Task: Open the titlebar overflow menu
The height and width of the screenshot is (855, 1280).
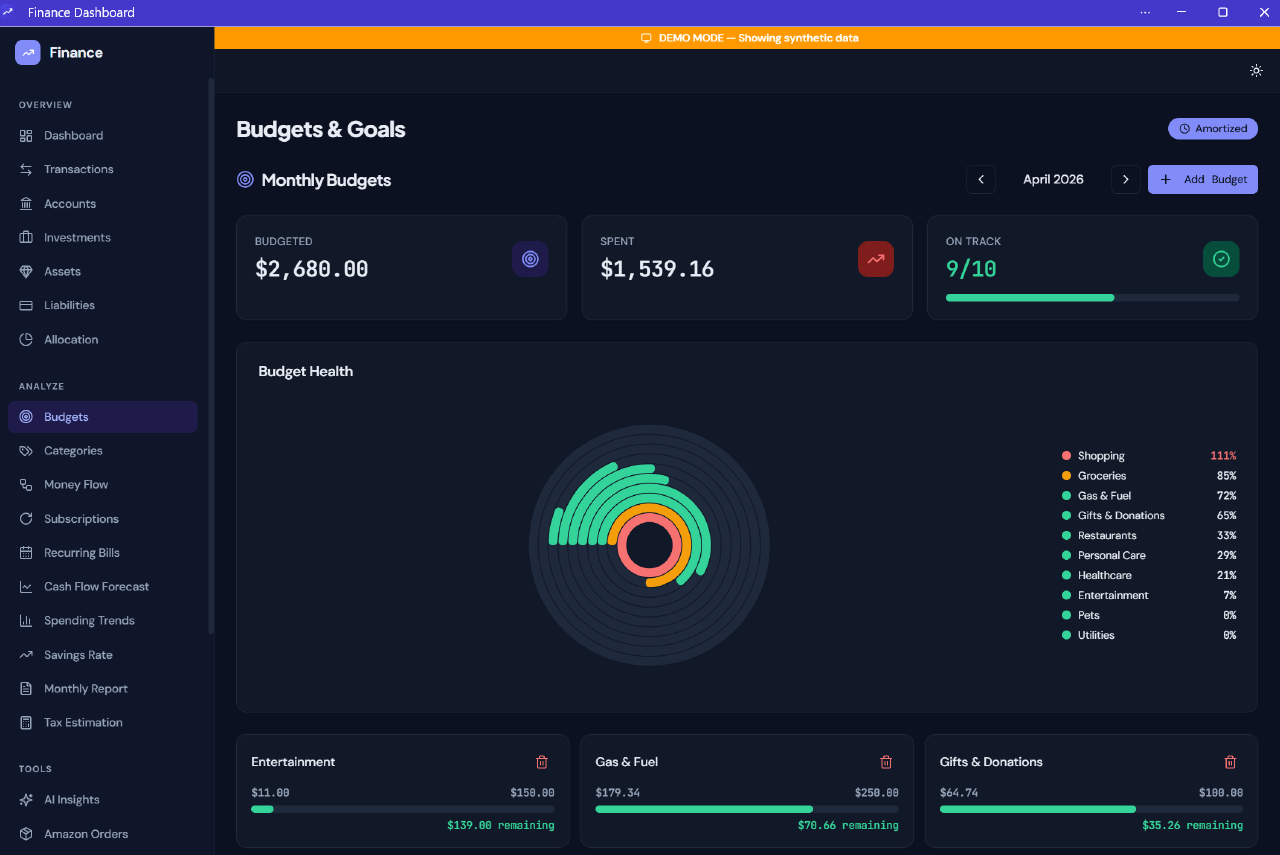Action: click(1144, 12)
